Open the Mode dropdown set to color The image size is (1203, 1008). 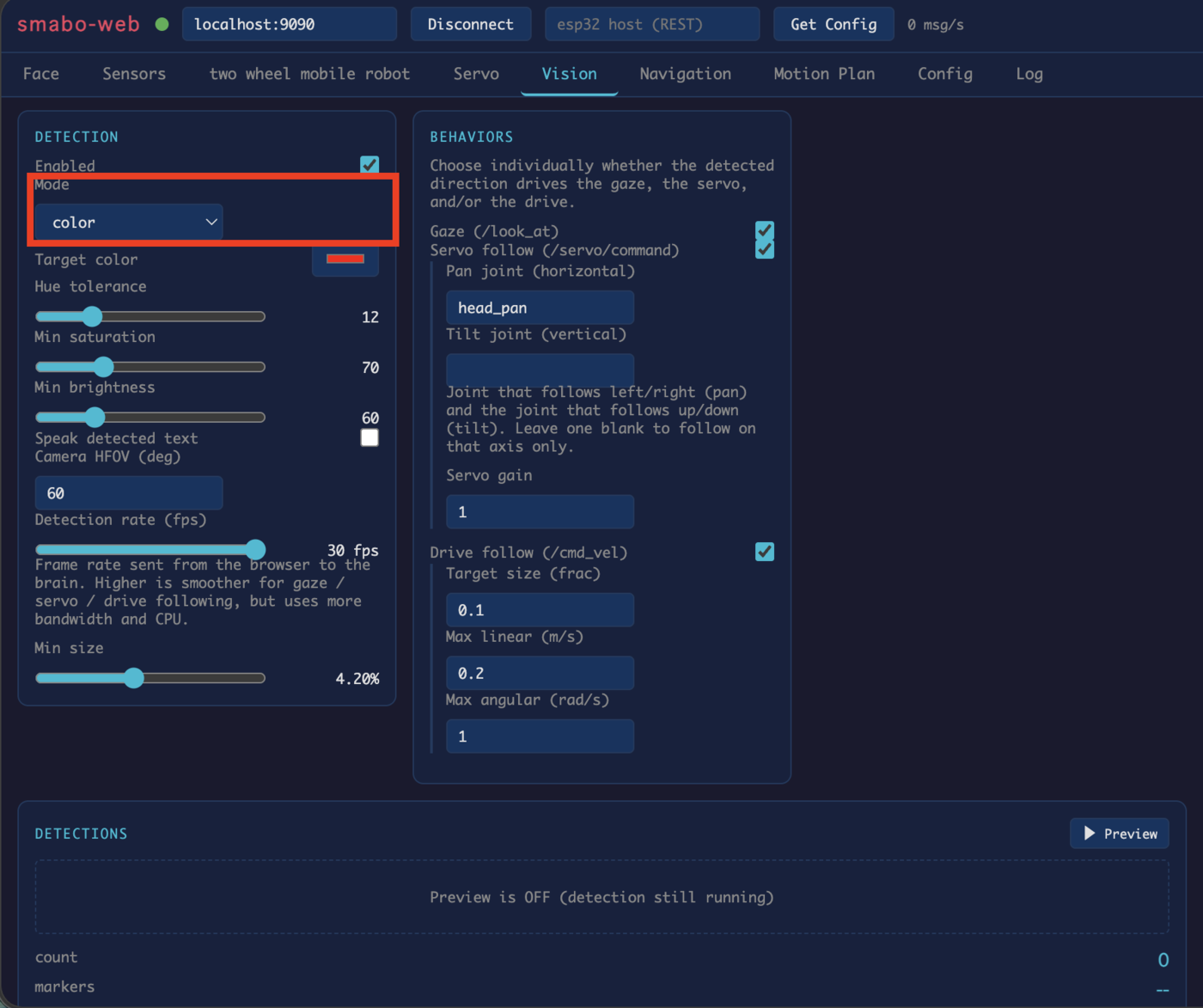[129, 222]
